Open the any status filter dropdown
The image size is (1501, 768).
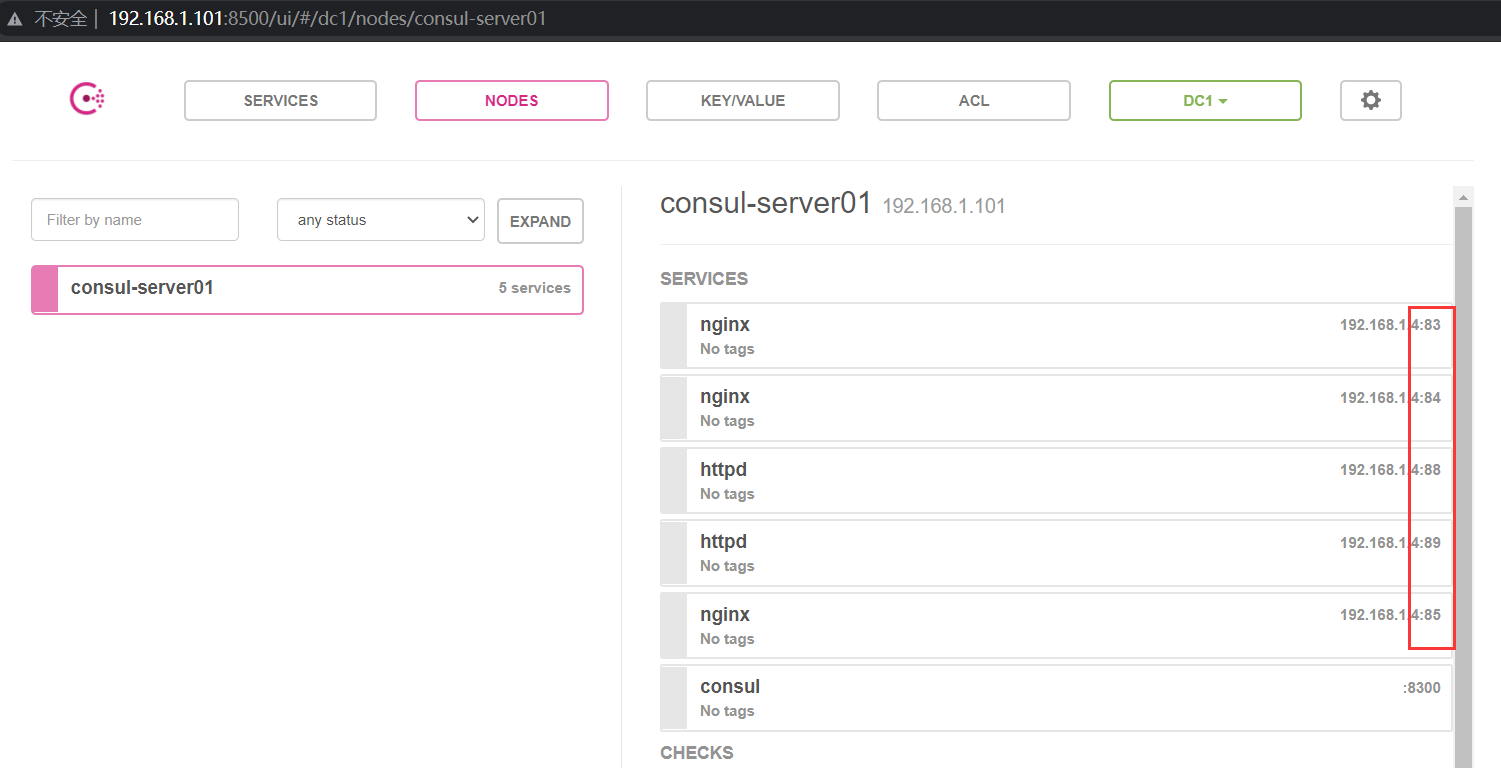pos(381,220)
